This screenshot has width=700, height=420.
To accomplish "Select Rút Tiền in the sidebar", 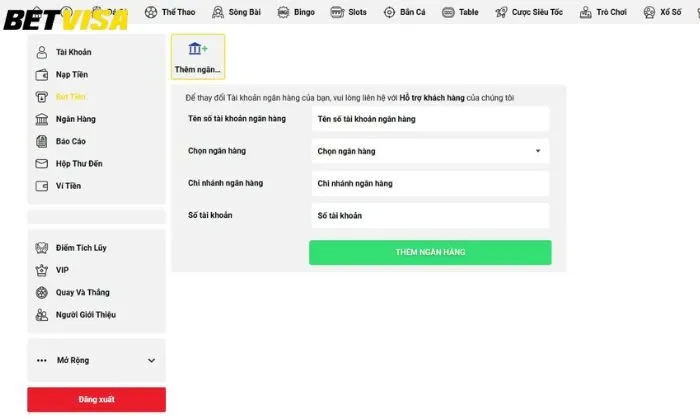I will click(x=70, y=97).
